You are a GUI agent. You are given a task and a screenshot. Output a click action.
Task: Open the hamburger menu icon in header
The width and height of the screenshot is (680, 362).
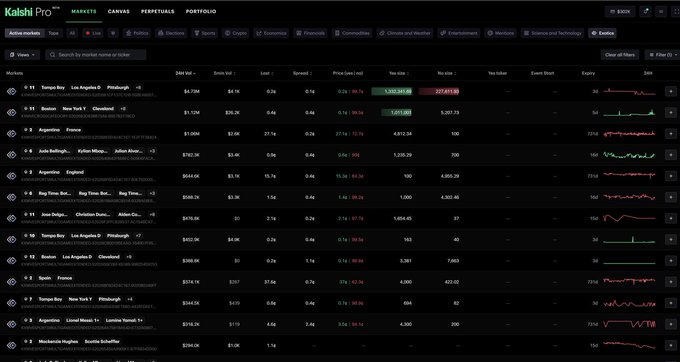point(661,12)
